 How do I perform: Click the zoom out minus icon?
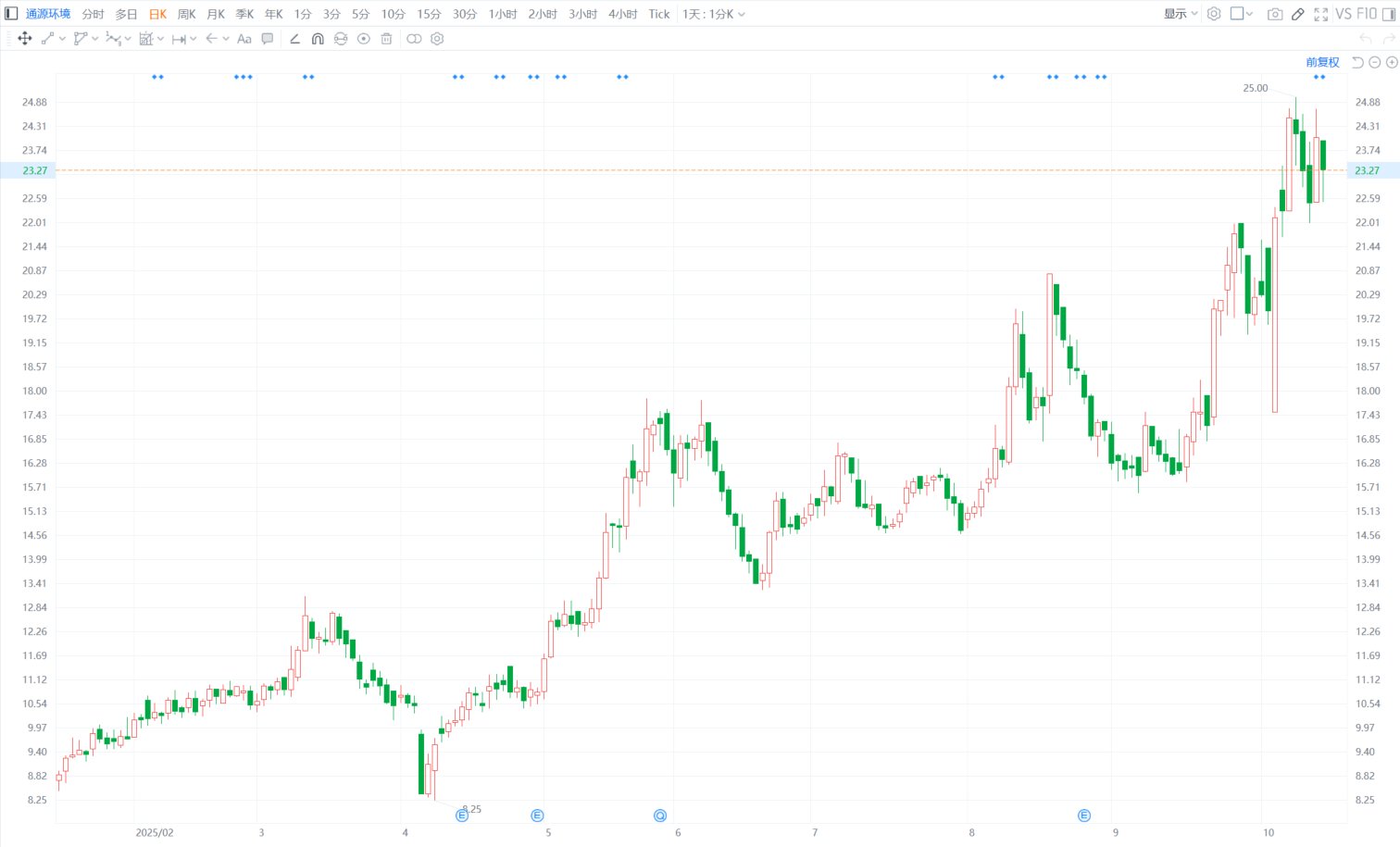pyautogui.click(x=1374, y=62)
